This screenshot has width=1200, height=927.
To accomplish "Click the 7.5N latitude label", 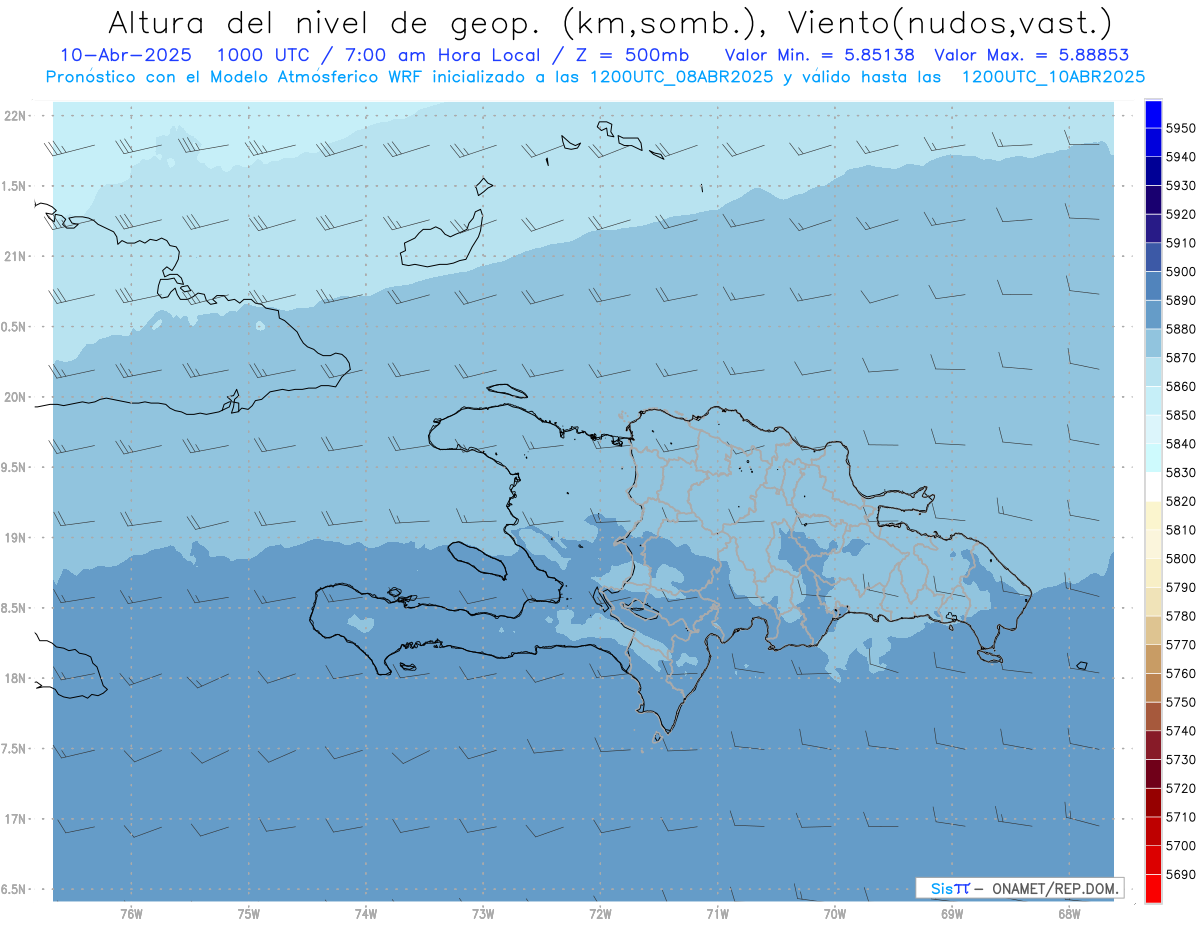I will click(x=13, y=749).
